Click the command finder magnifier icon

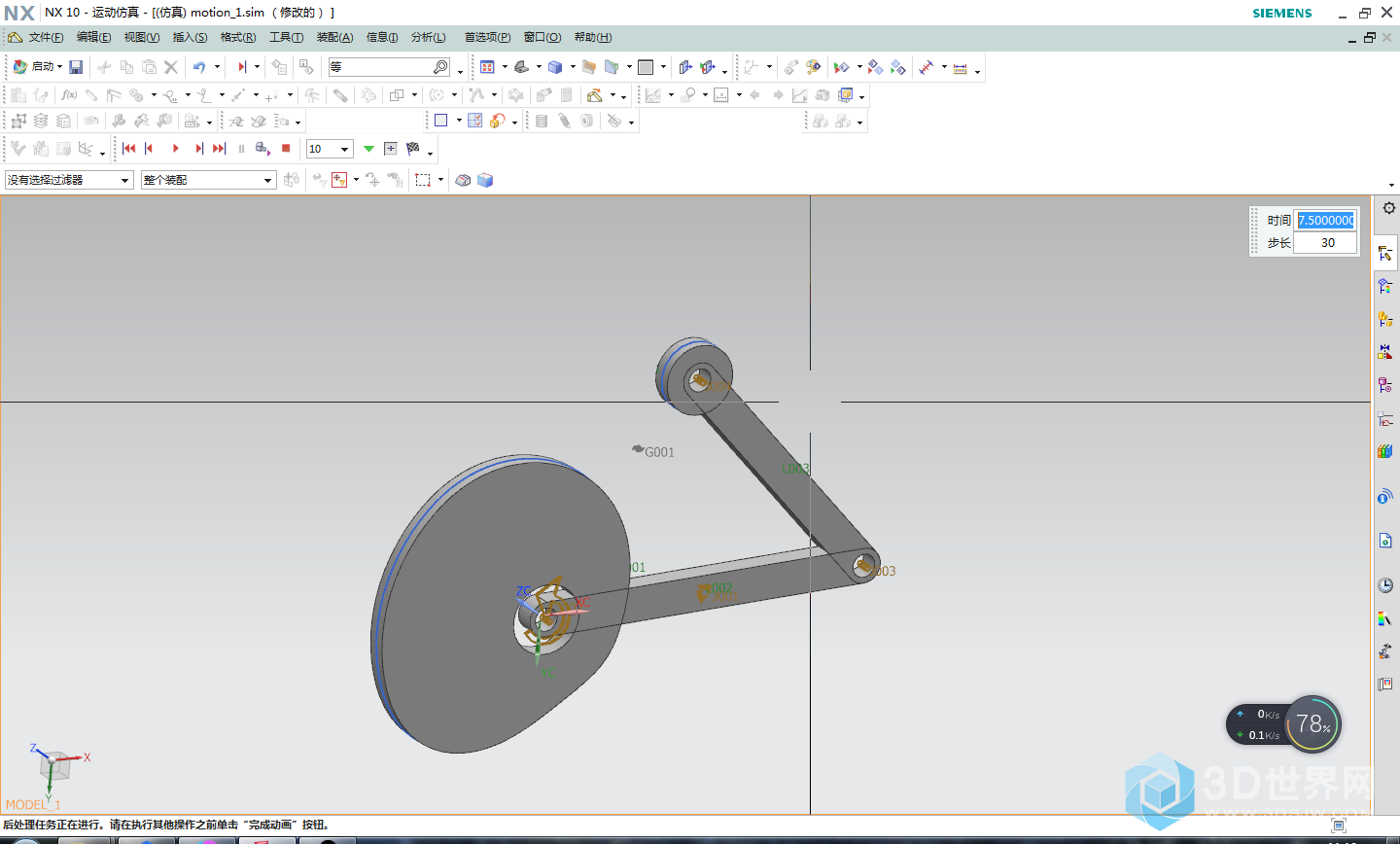pos(440,67)
